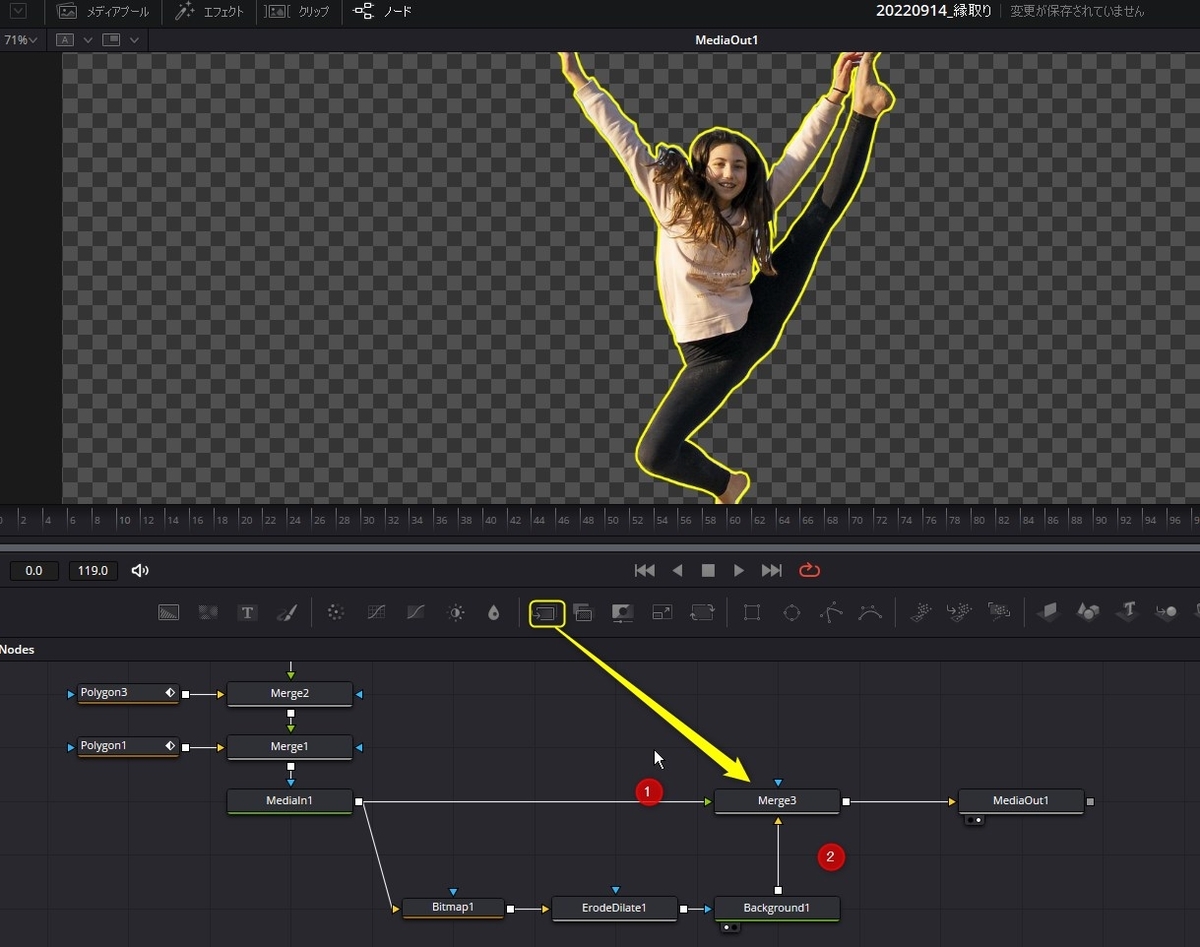This screenshot has height=947, width=1200.
Task: Open dropdown next to the A view button
Action: [88, 40]
